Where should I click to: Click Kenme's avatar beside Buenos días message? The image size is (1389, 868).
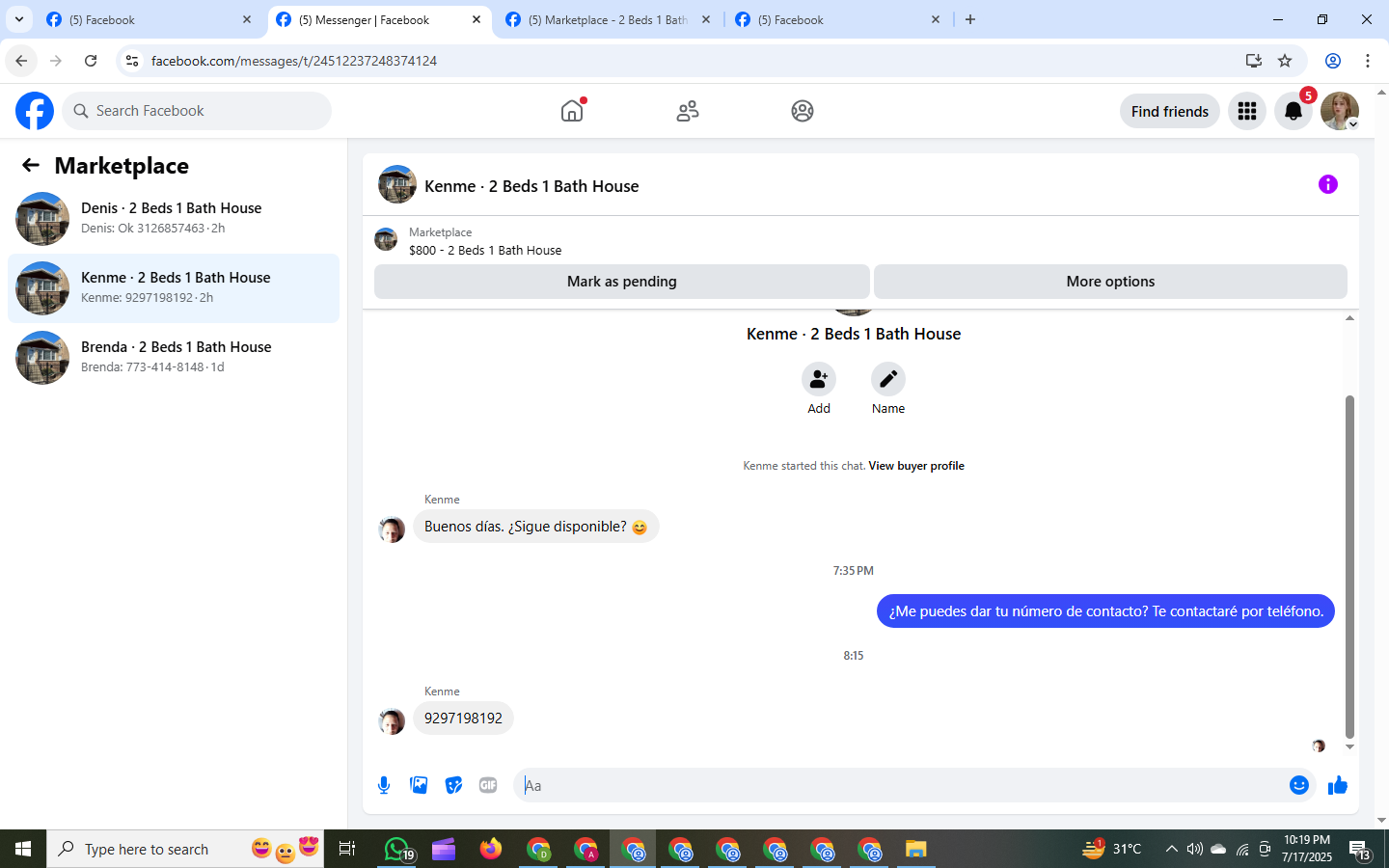pyautogui.click(x=392, y=529)
